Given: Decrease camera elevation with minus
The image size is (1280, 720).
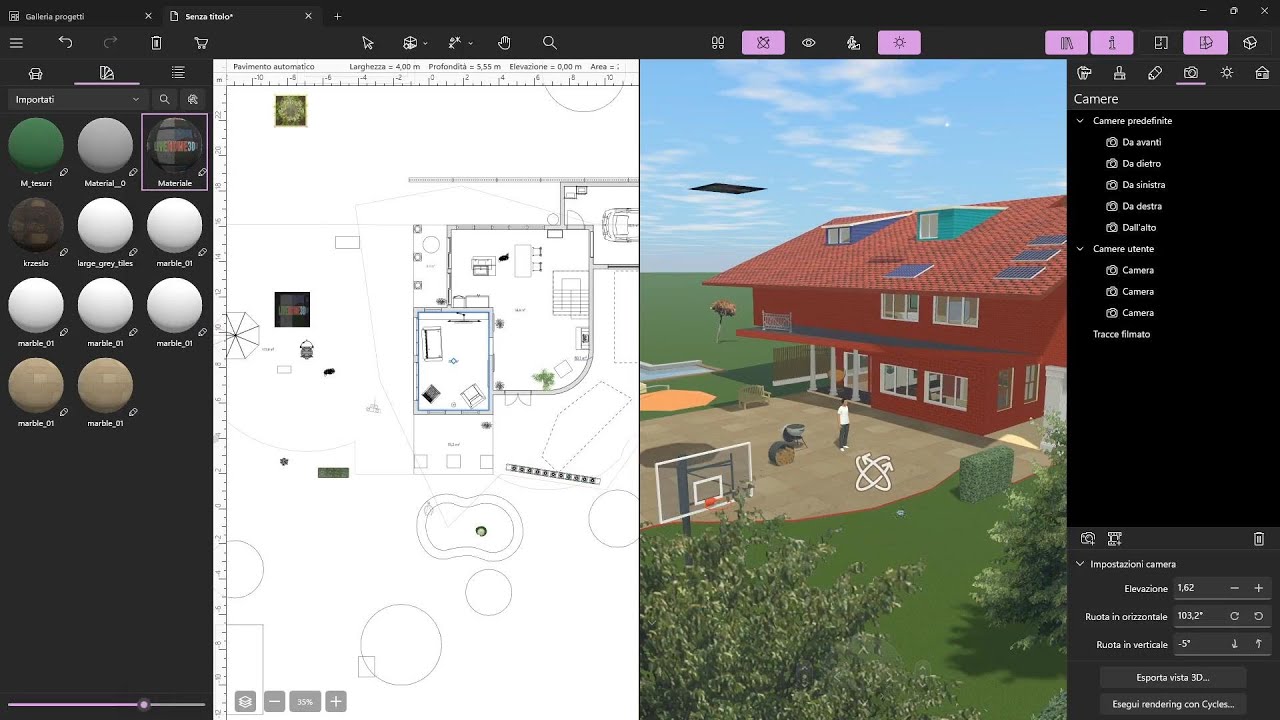Looking at the screenshot, I should 1235,589.
